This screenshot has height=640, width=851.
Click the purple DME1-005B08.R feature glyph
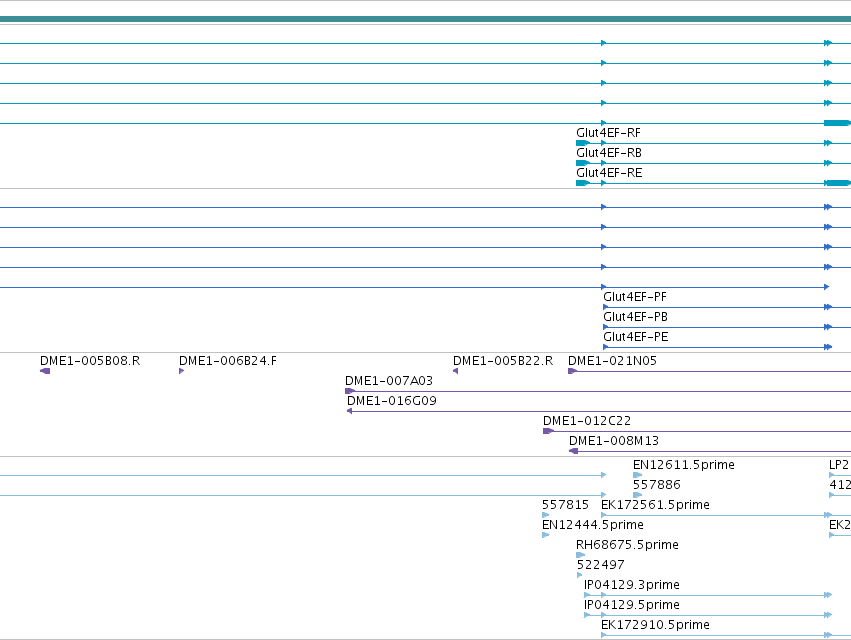(x=45, y=371)
